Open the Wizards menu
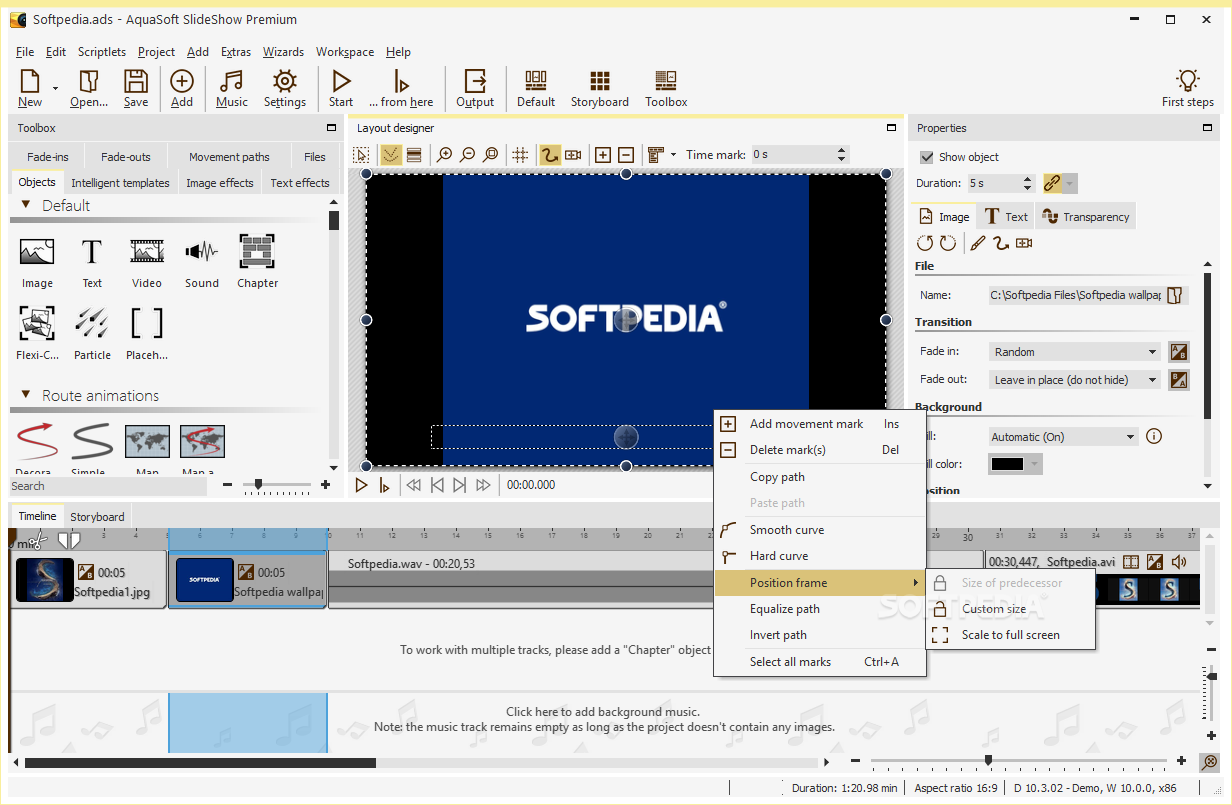 (283, 52)
